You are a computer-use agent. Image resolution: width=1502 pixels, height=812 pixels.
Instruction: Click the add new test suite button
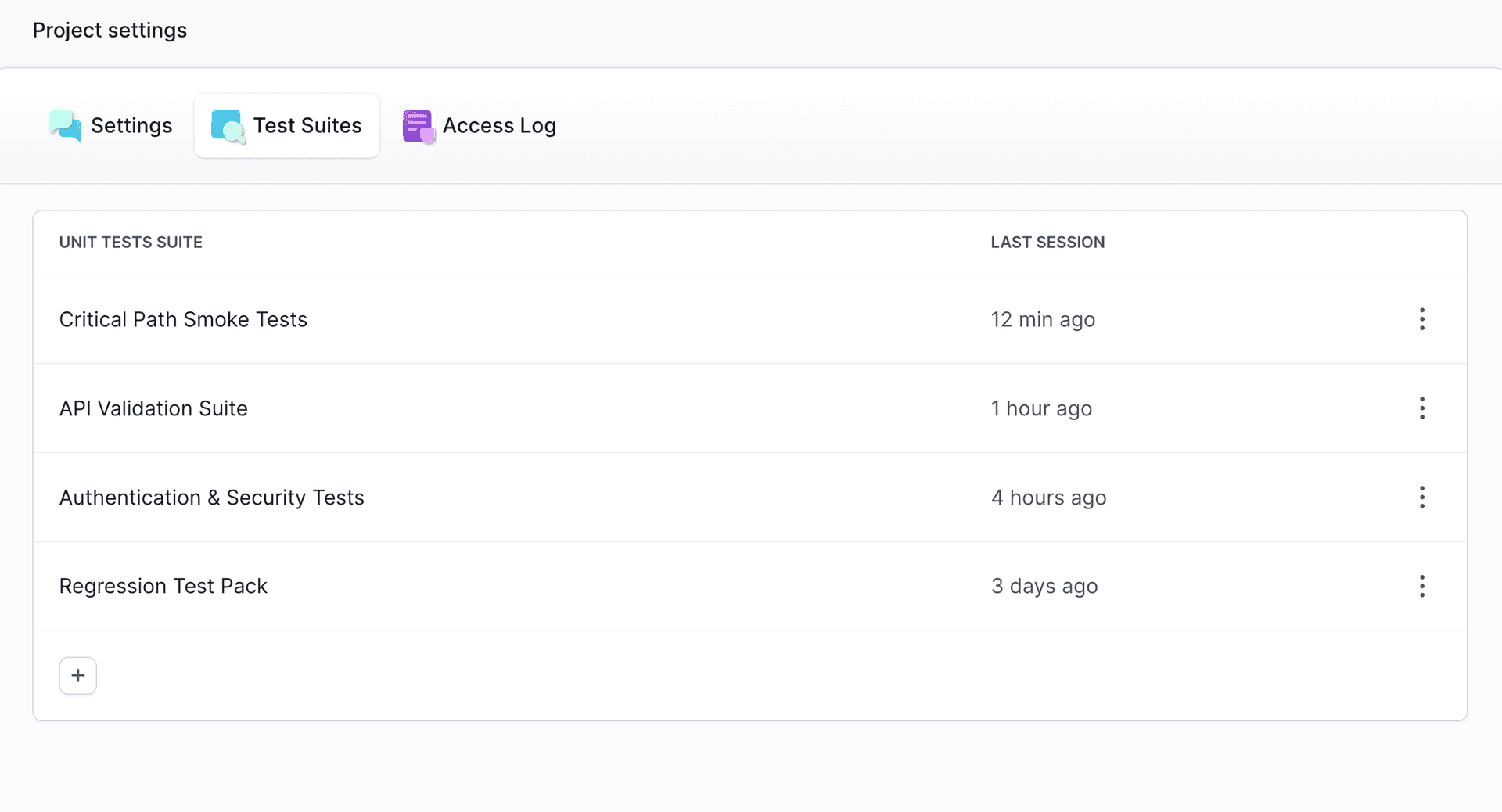coord(77,675)
